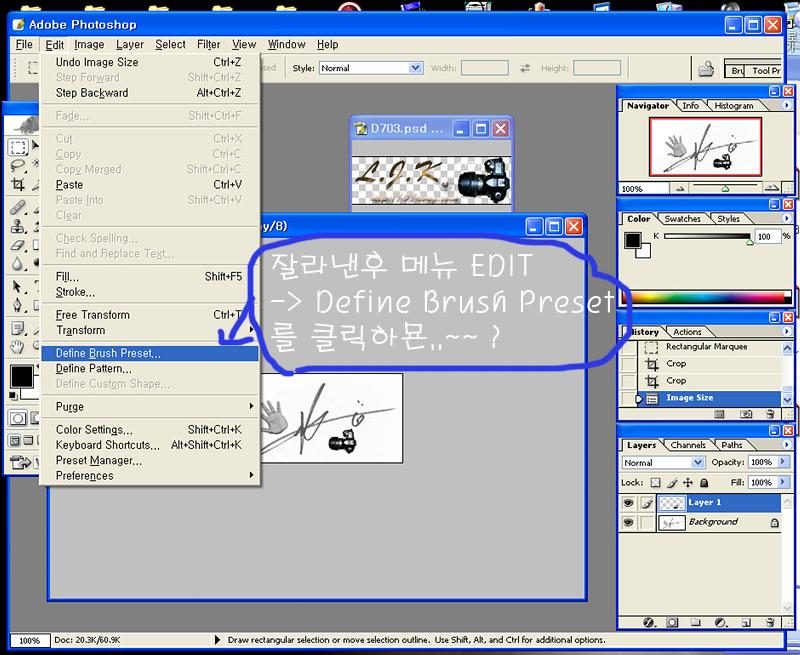The image size is (800, 655).
Task: Select the Hand tool
Action: click(18, 347)
